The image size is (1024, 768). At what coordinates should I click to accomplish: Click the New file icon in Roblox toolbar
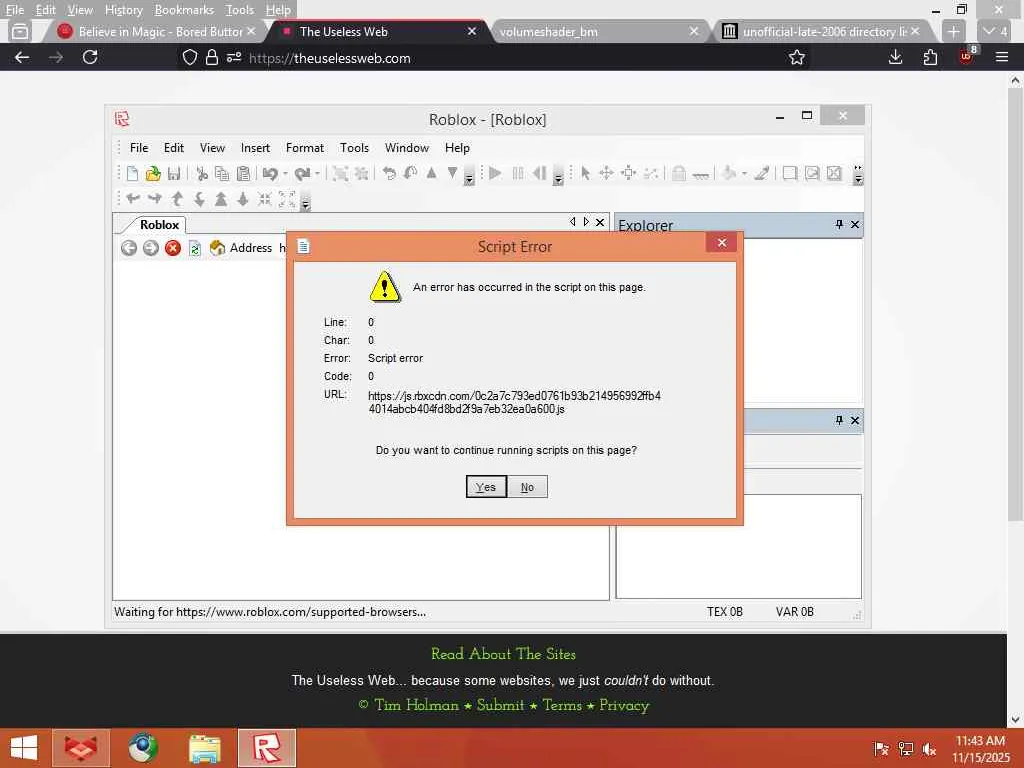click(x=133, y=173)
